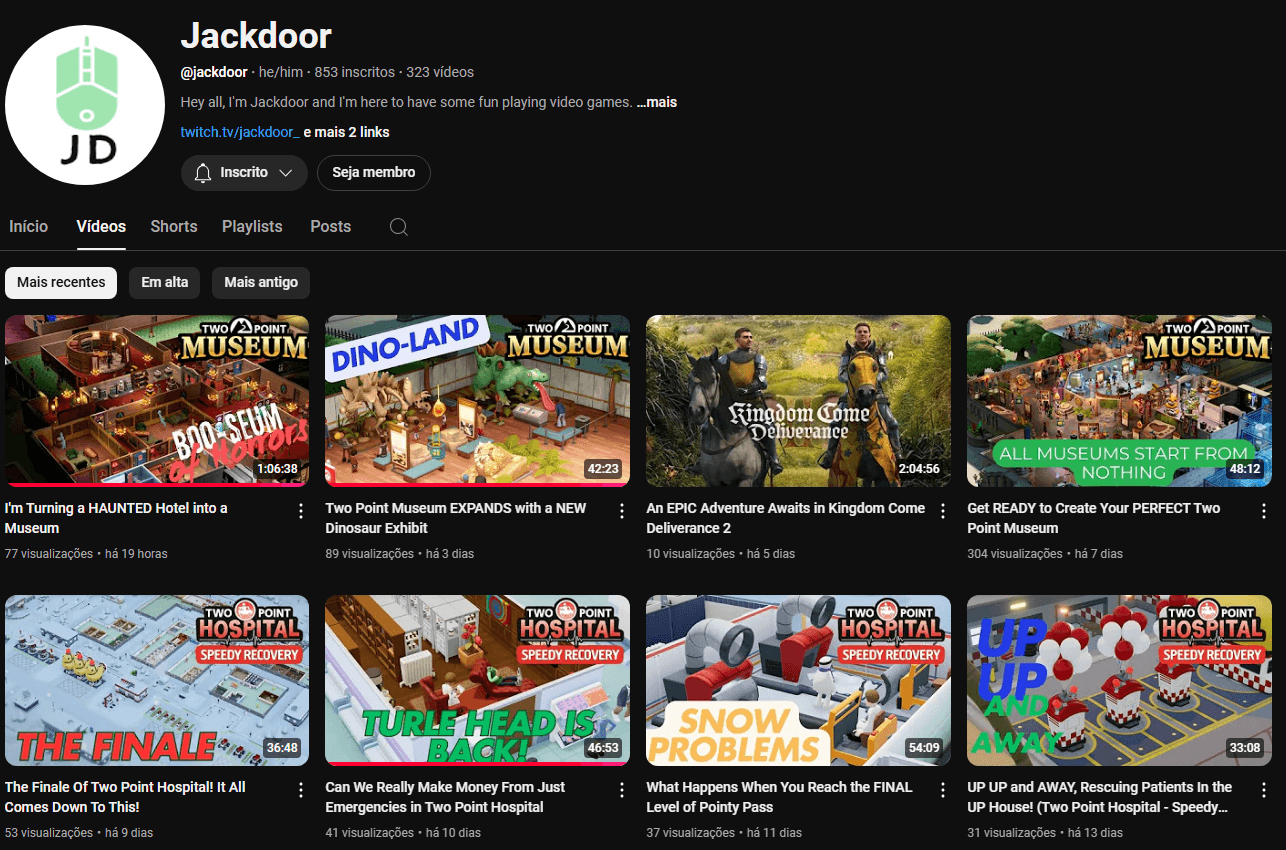Open options for PERFECT Two Point Museum video
The height and width of the screenshot is (850, 1286).
[1263, 511]
